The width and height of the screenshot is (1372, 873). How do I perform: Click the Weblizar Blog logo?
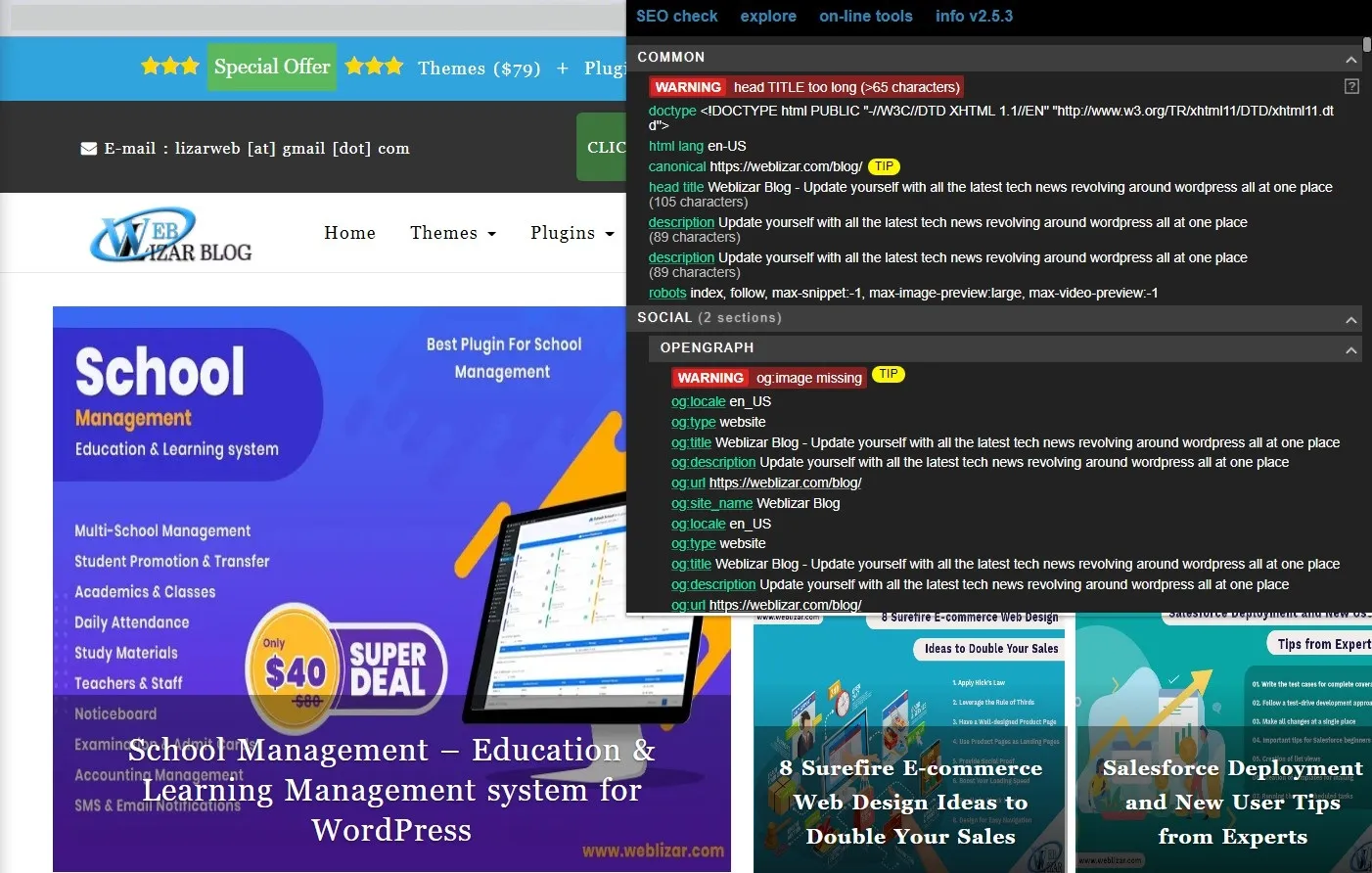pyautogui.click(x=171, y=235)
